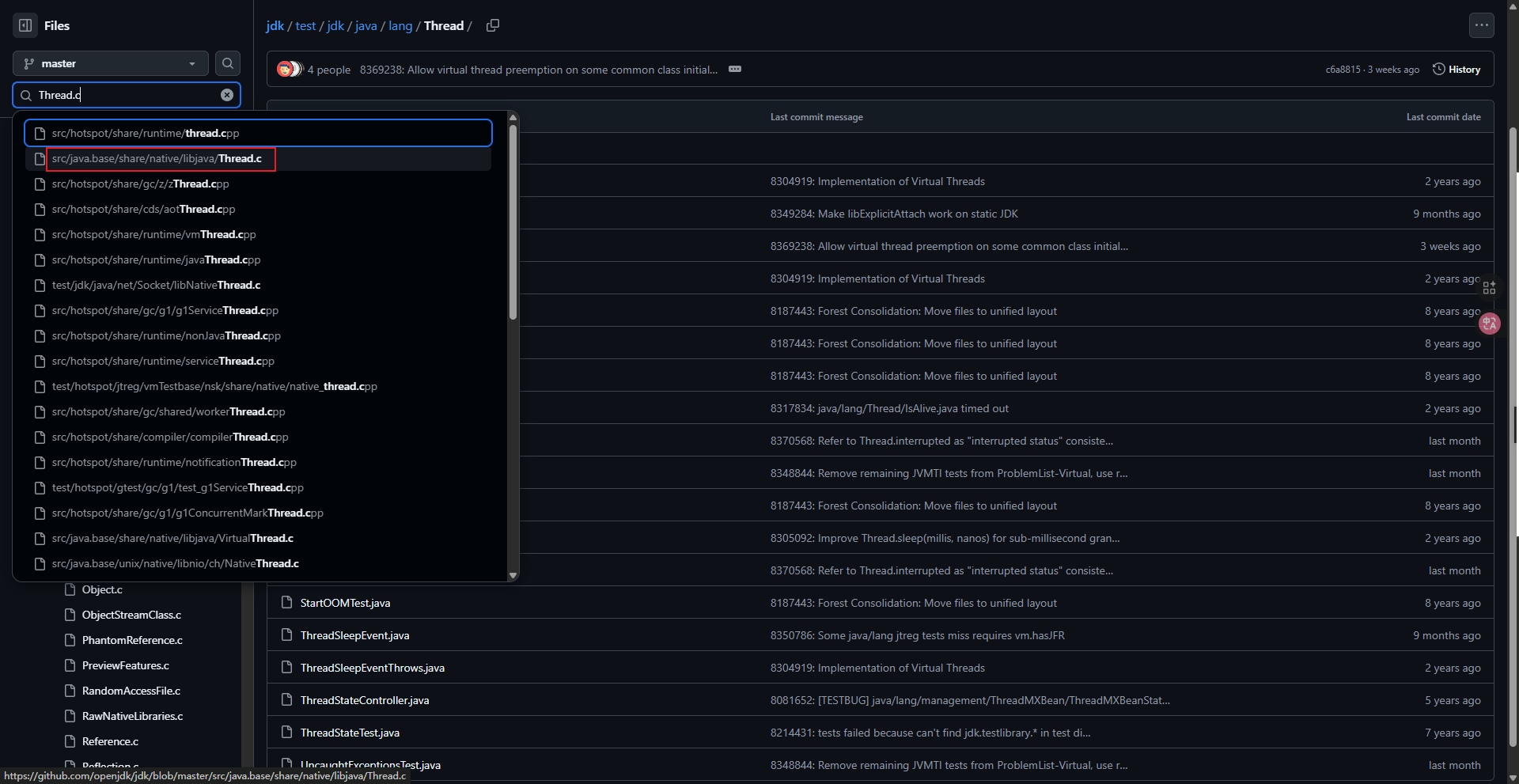Open commit 8317834 IsAlive.java timed out

click(889, 408)
